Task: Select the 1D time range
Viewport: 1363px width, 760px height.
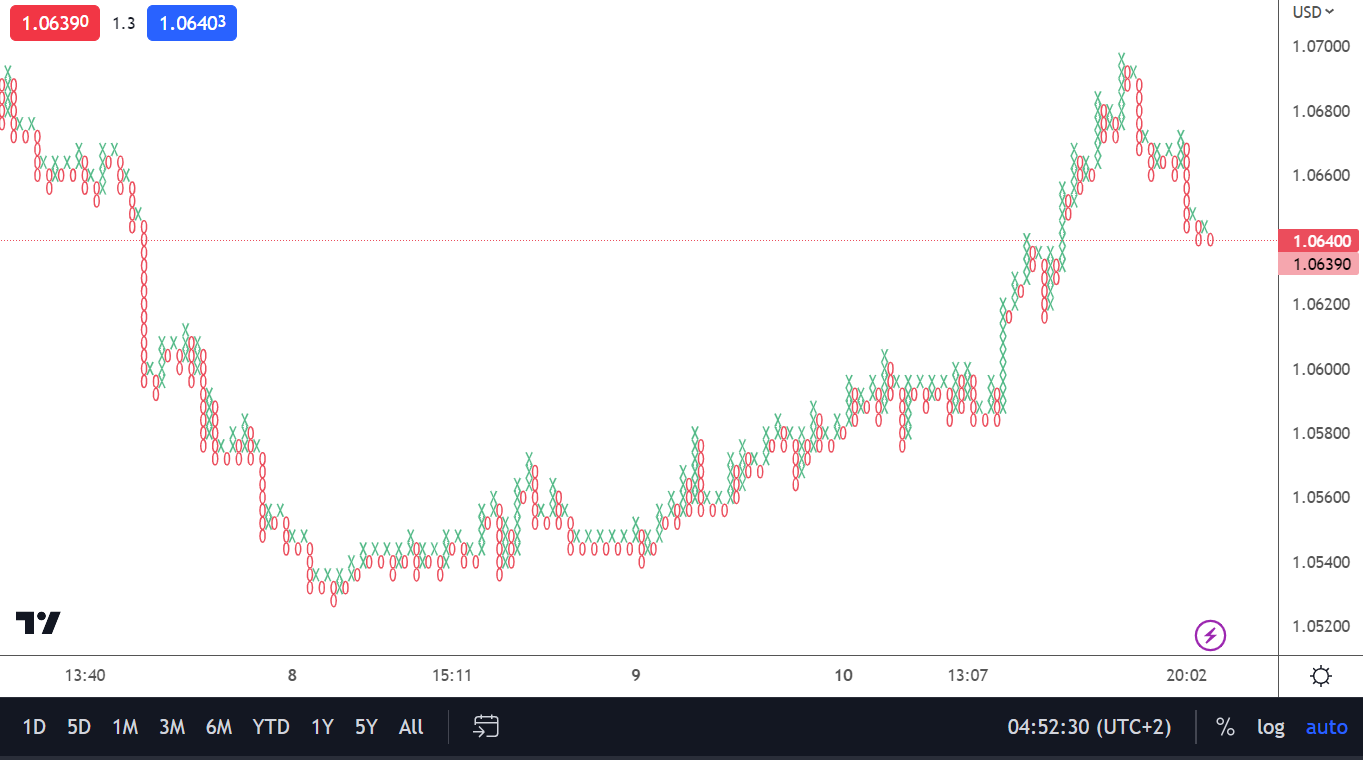Action: click(34, 727)
